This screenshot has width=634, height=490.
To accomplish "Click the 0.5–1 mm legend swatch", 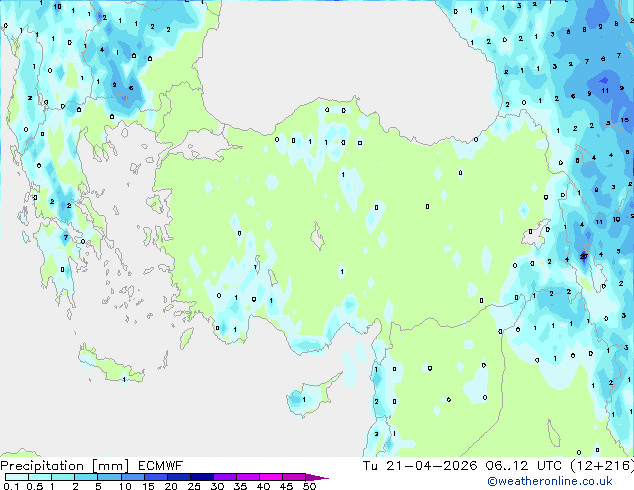I will tap(40, 477).
